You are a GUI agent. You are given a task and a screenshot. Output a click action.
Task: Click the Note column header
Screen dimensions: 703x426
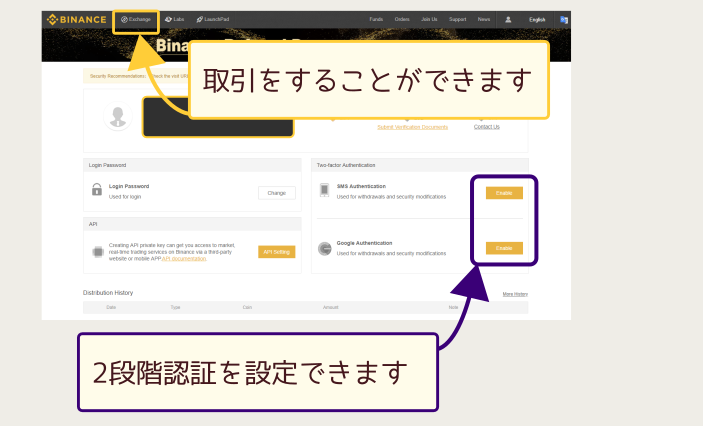[x=453, y=308]
